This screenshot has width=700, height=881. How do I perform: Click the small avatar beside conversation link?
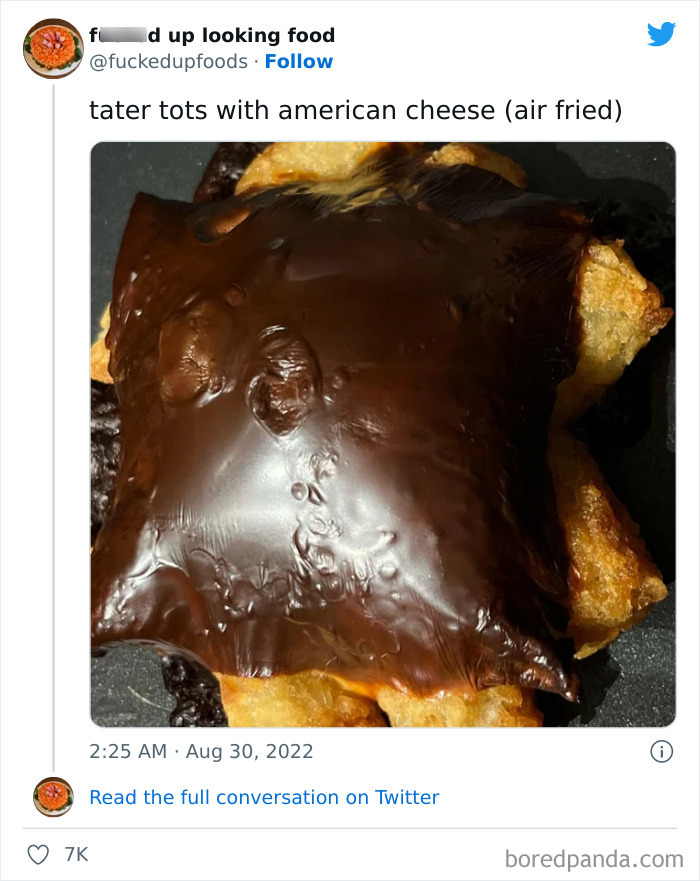52,797
